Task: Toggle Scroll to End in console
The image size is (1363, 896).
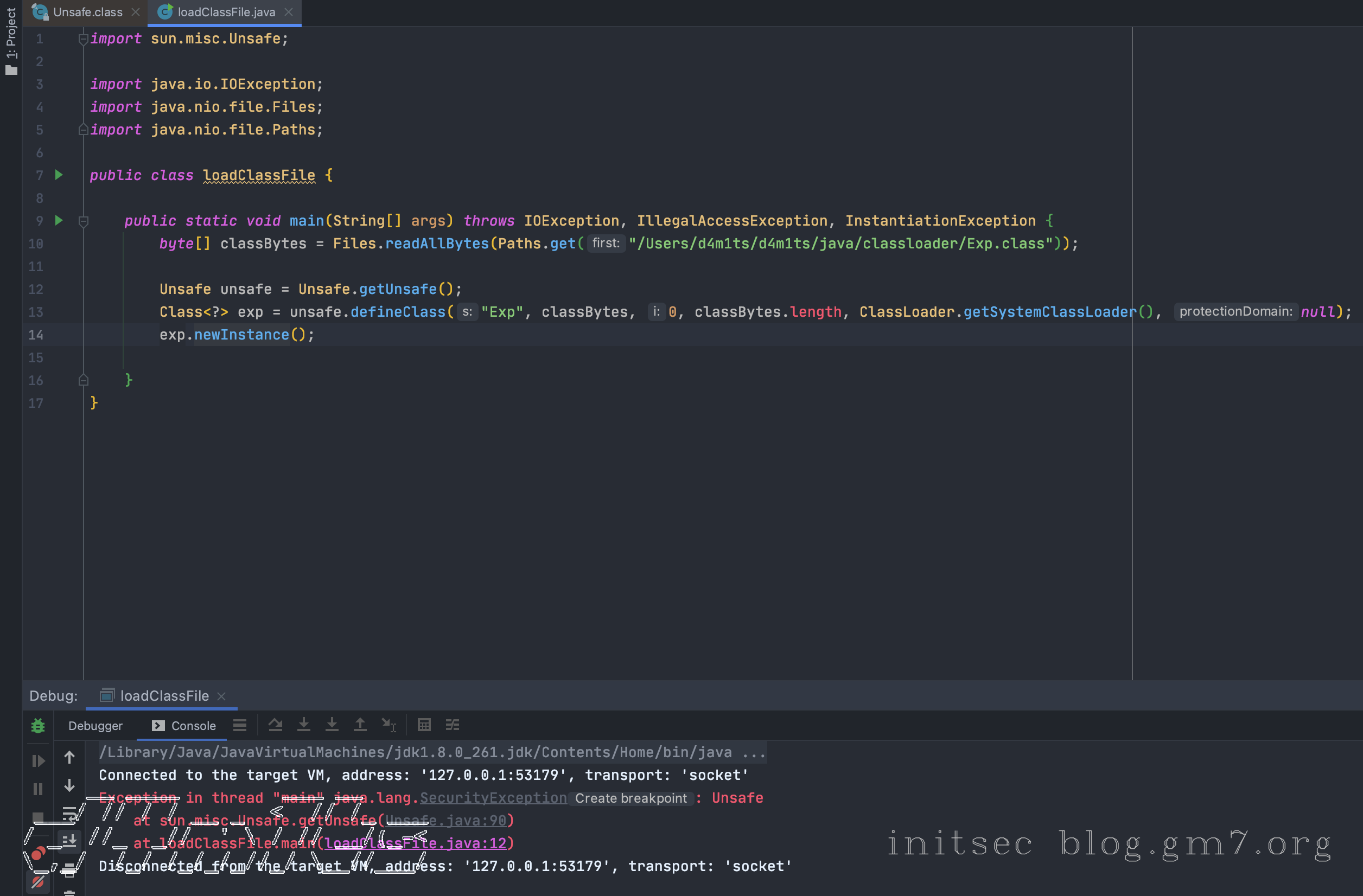Action: [69, 841]
